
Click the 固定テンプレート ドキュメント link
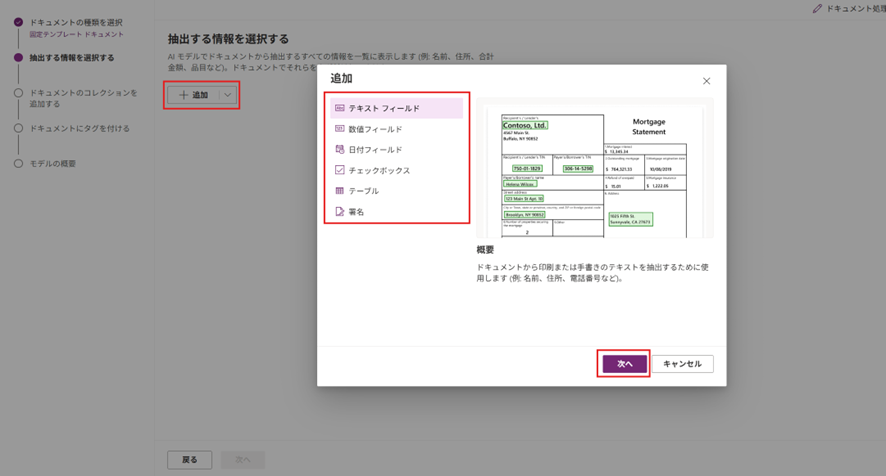76,34
